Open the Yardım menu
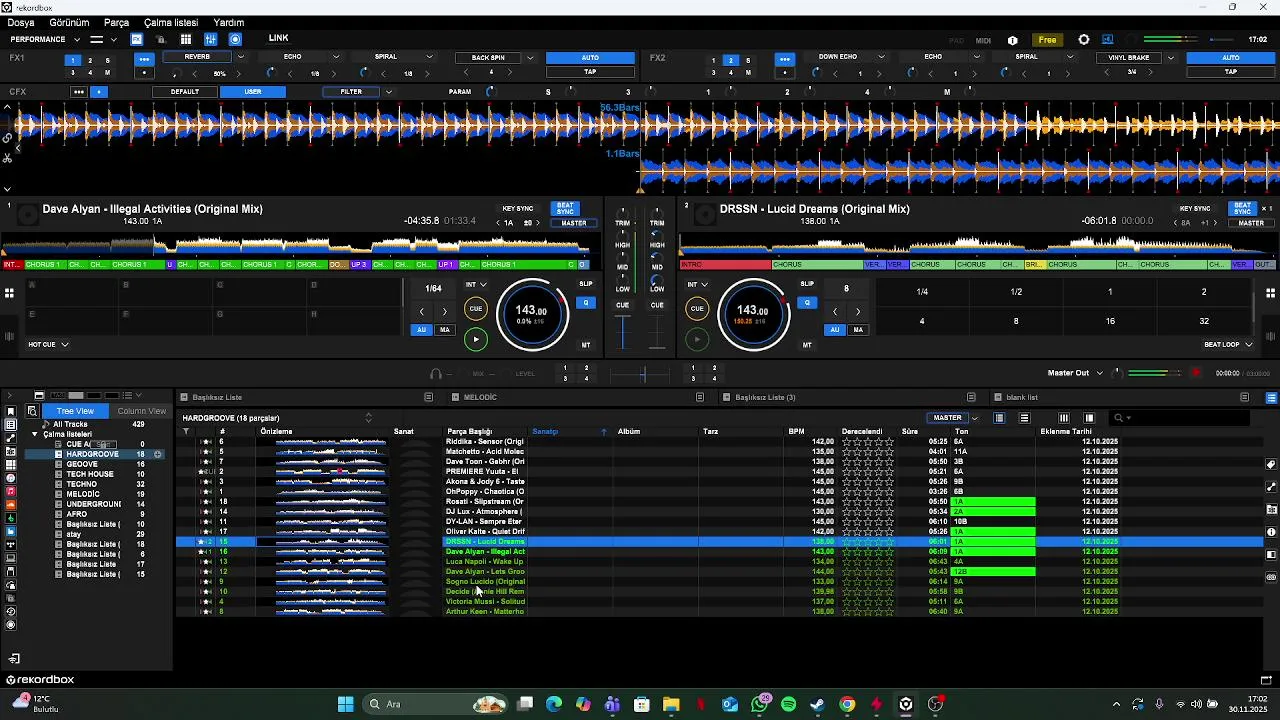The image size is (1280, 720). [229, 22]
